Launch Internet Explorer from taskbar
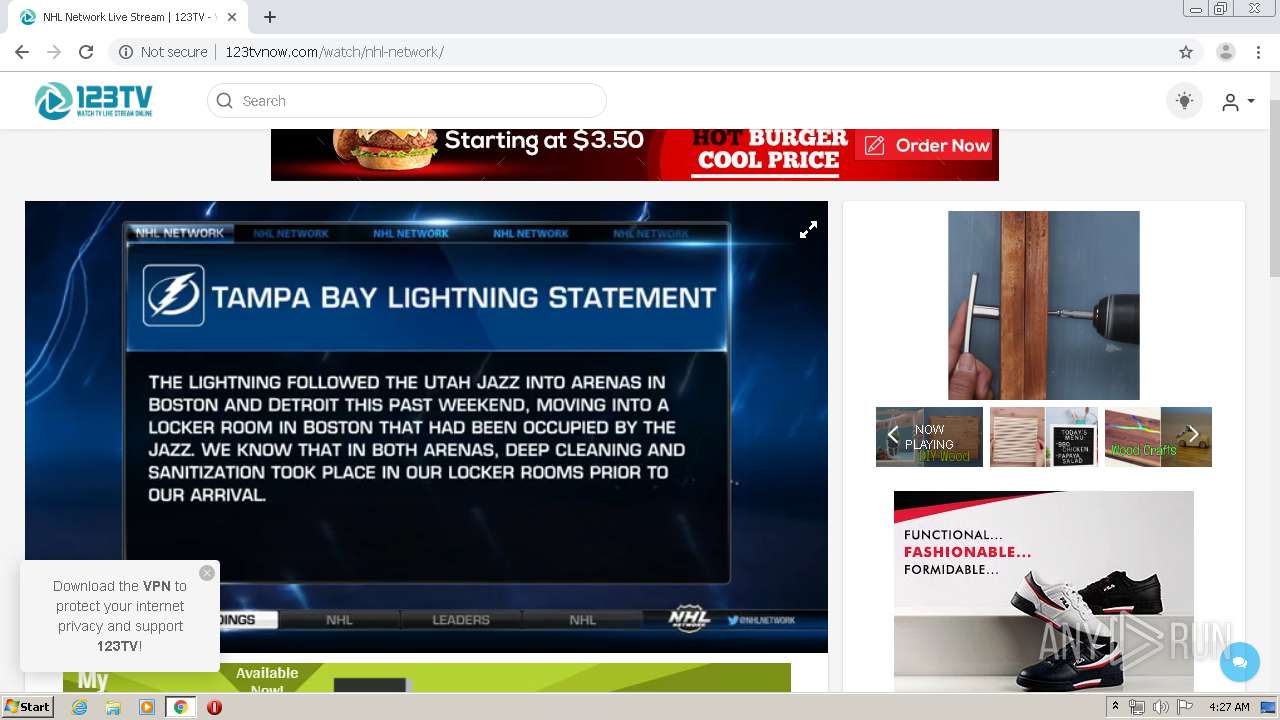The height and width of the screenshot is (720, 1280). (x=80, y=707)
